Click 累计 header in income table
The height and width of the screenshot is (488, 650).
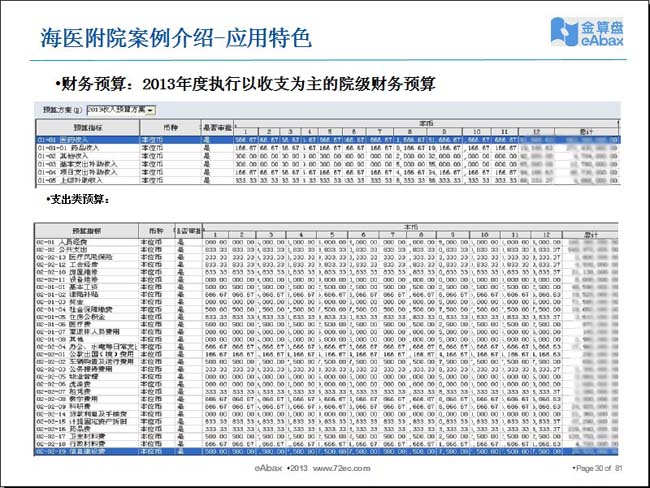(587, 132)
